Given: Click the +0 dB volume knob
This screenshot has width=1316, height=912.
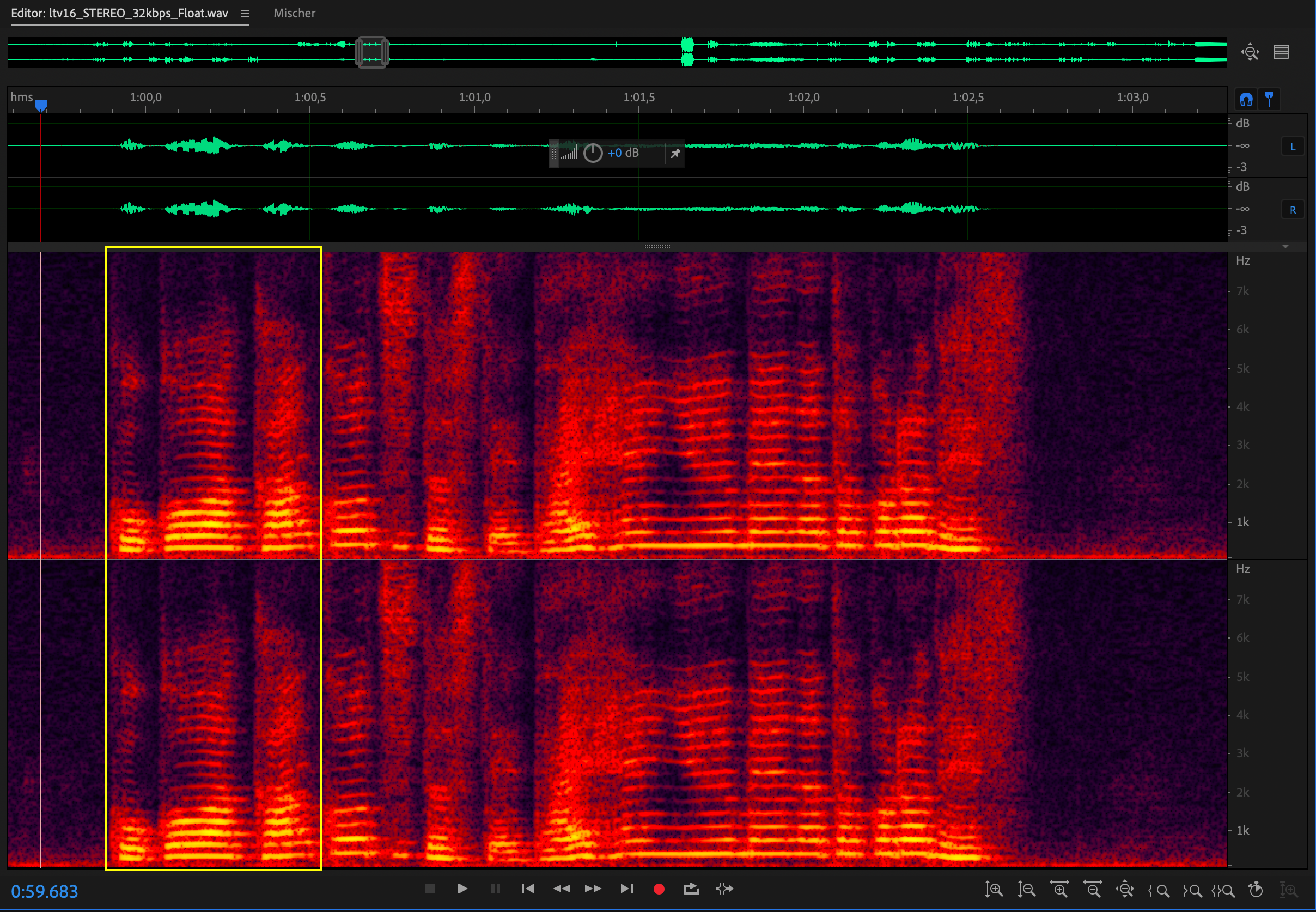Looking at the screenshot, I should point(593,153).
